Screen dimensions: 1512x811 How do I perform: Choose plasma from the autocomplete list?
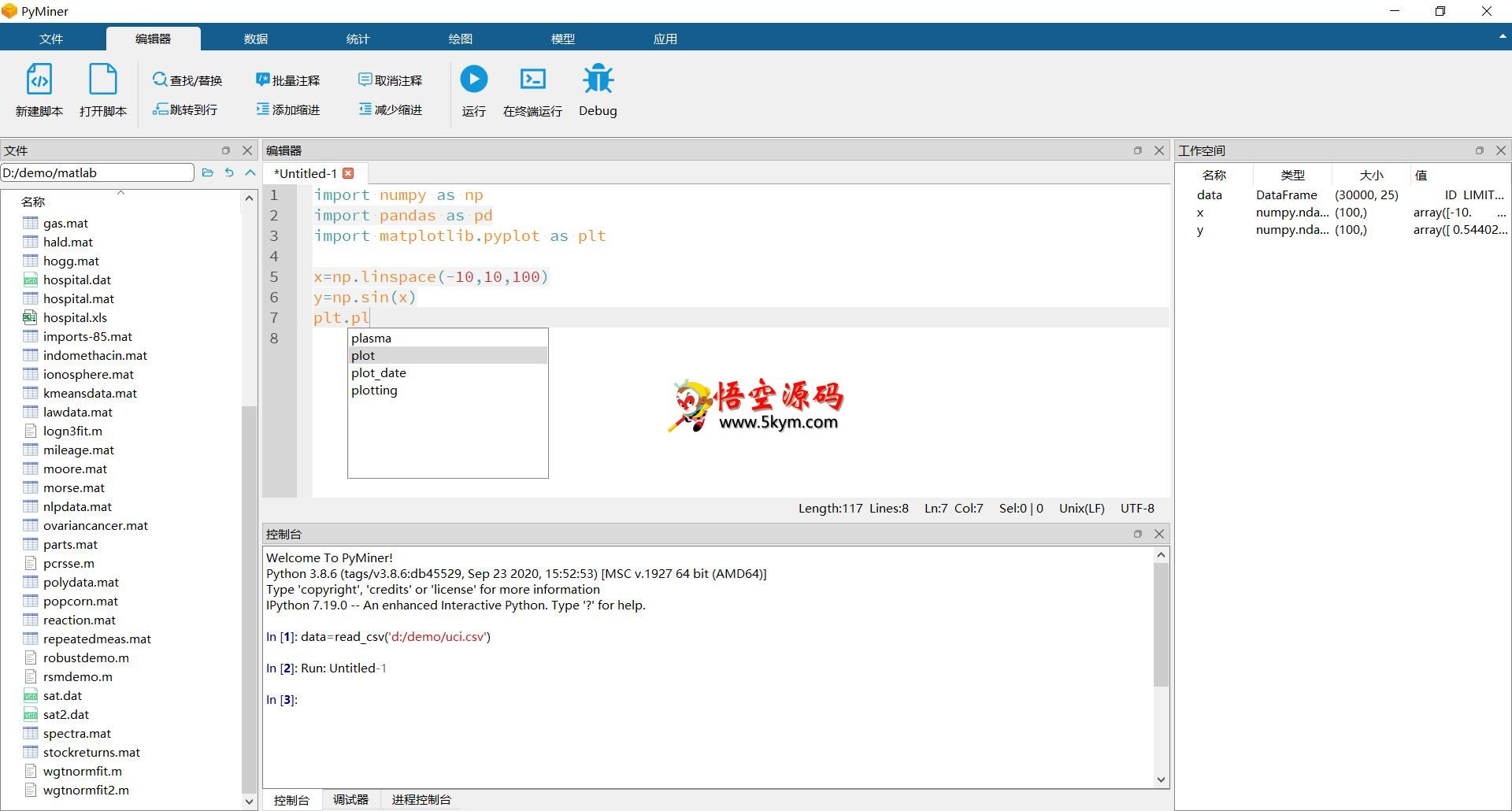click(448, 338)
